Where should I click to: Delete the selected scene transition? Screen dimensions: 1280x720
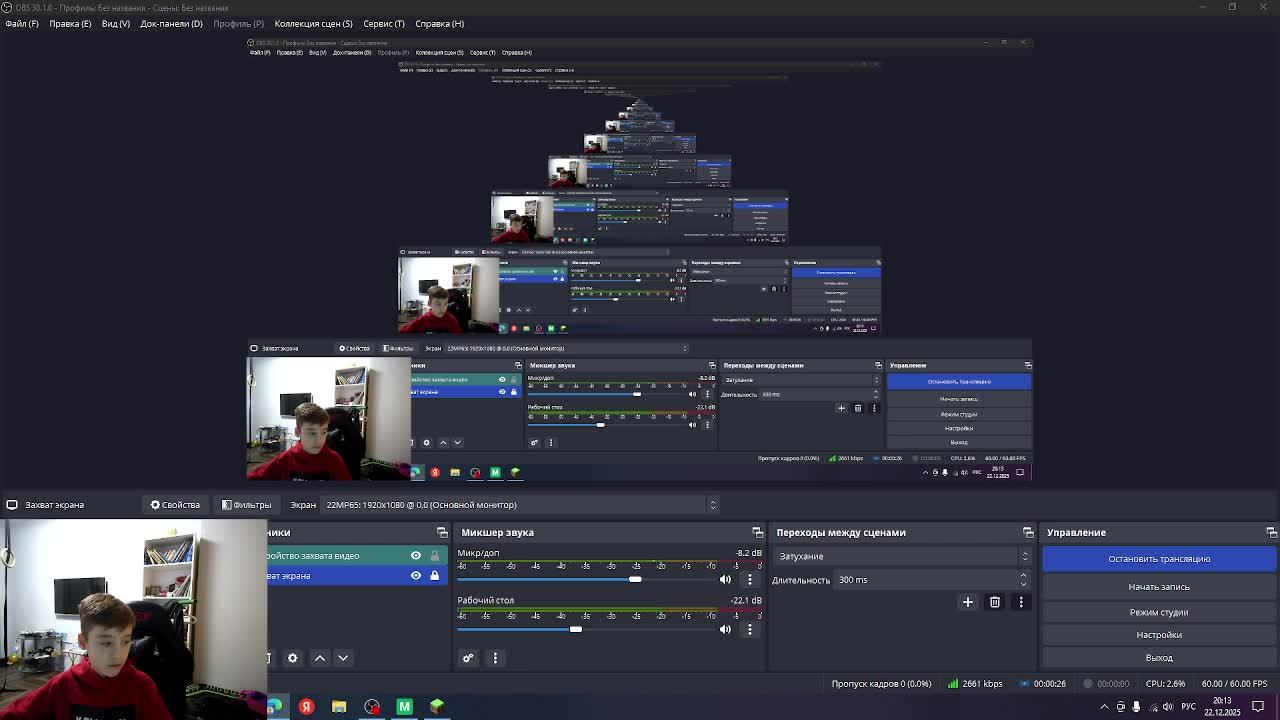point(994,602)
